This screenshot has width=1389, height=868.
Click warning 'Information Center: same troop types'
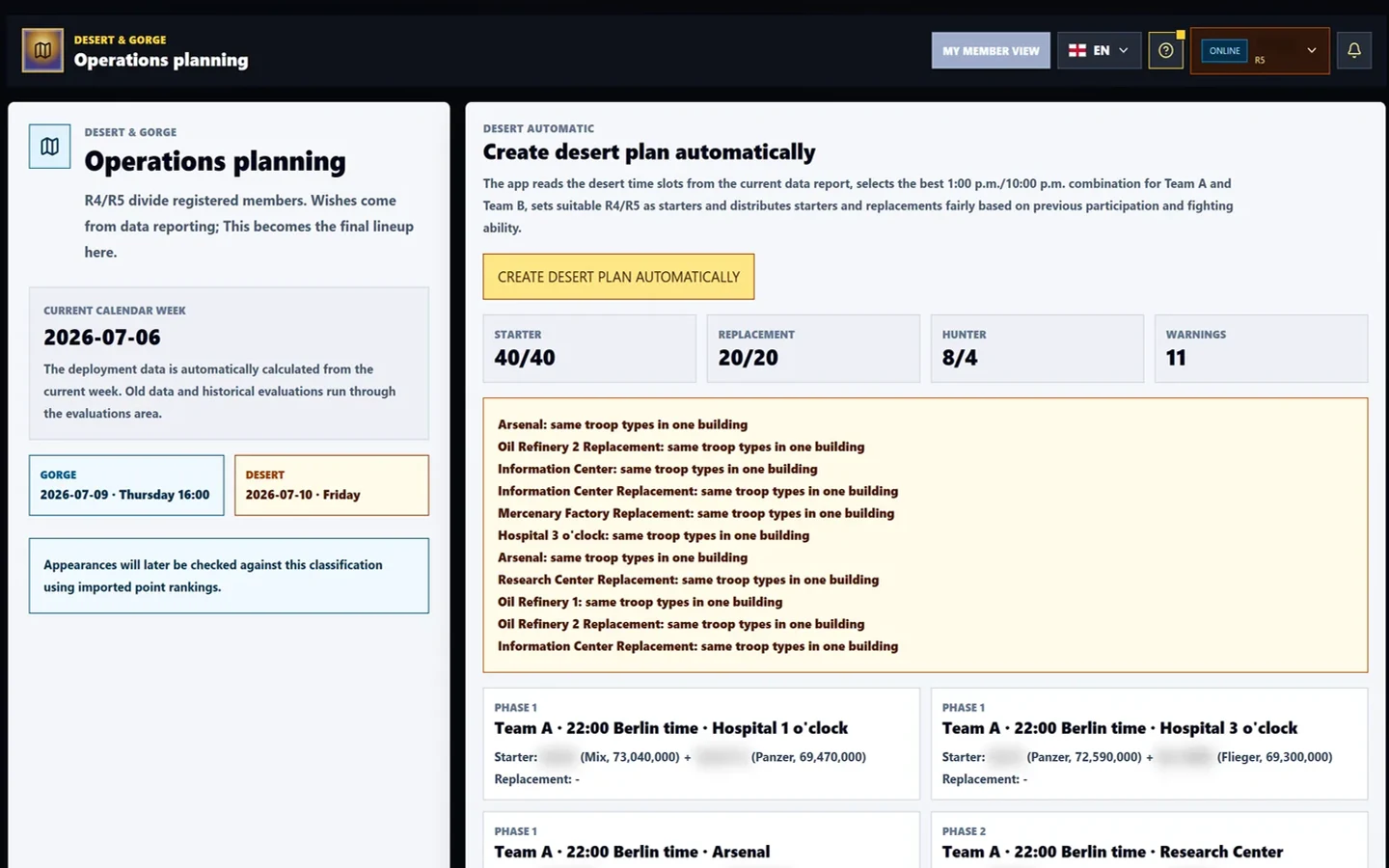[x=658, y=469]
